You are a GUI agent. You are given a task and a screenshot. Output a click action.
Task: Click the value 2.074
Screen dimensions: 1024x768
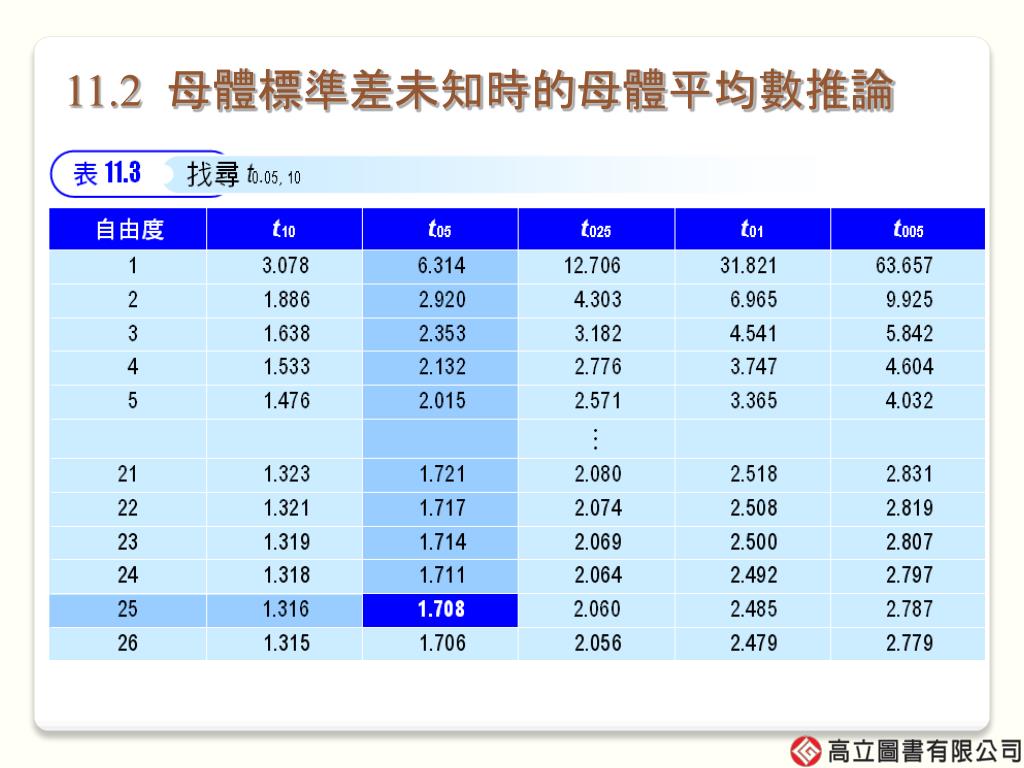(x=598, y=508)
